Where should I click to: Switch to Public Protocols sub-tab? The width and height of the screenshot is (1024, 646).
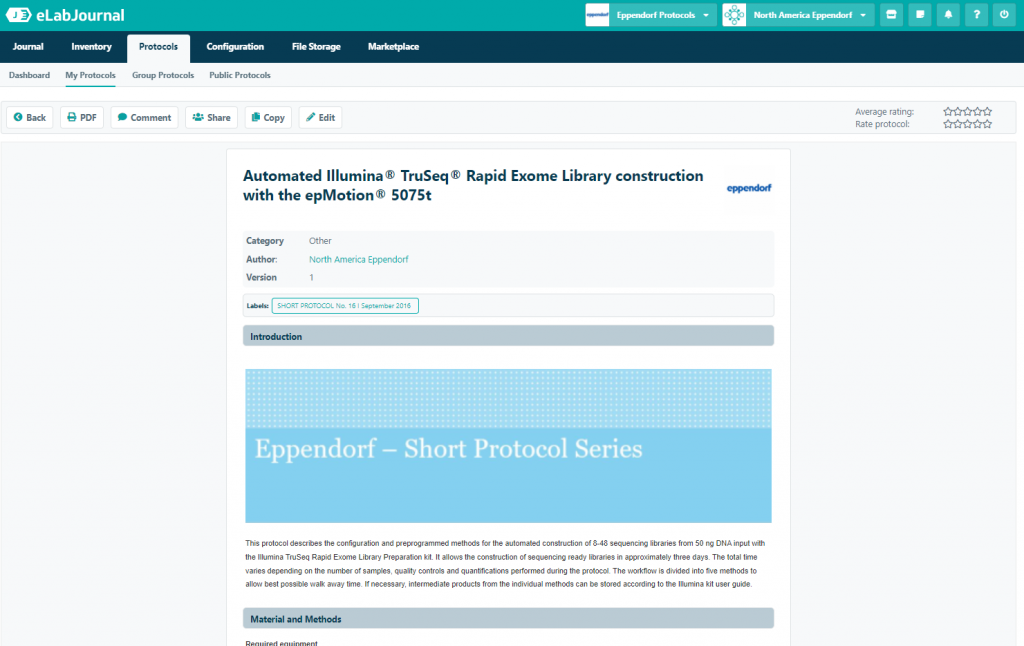[x=240, y=75]
